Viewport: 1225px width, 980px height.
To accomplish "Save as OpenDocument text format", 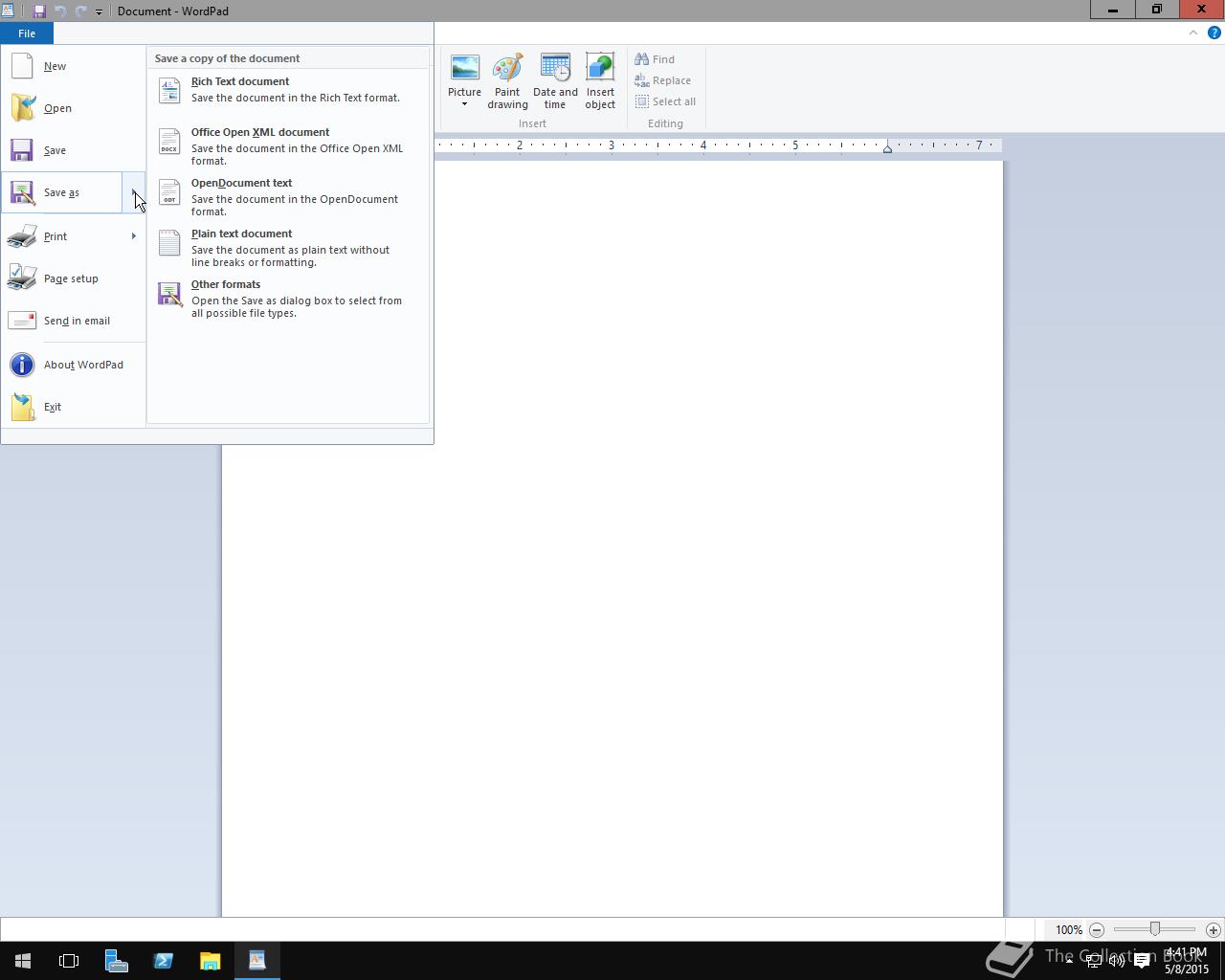I will click(287, 197).
